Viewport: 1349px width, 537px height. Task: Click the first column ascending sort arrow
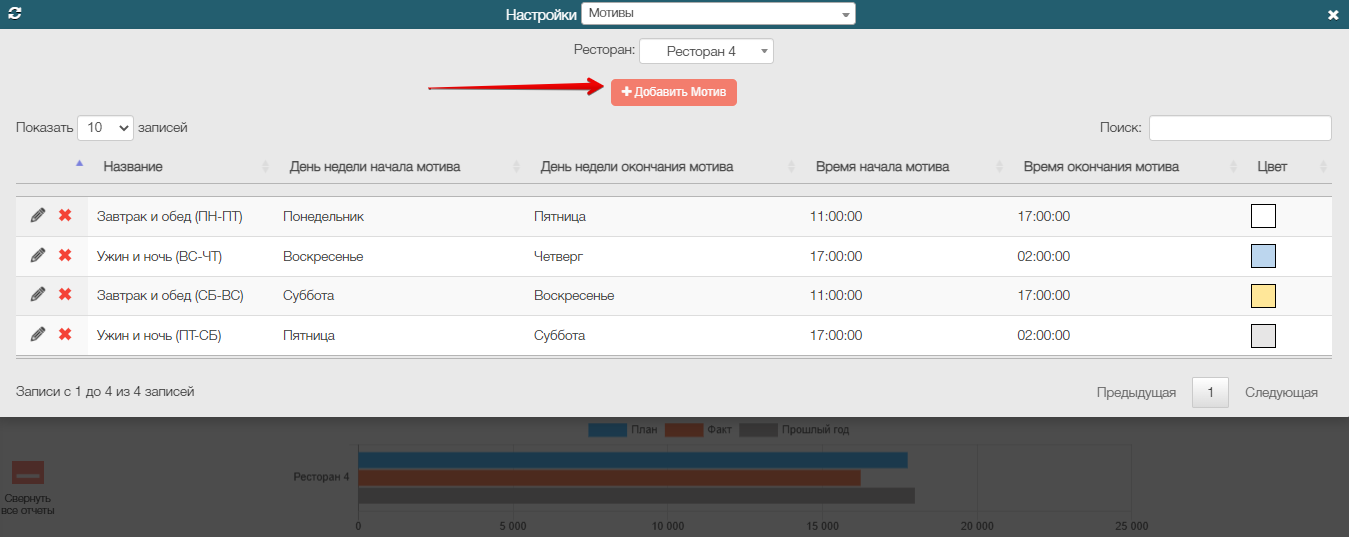point(79,163)
